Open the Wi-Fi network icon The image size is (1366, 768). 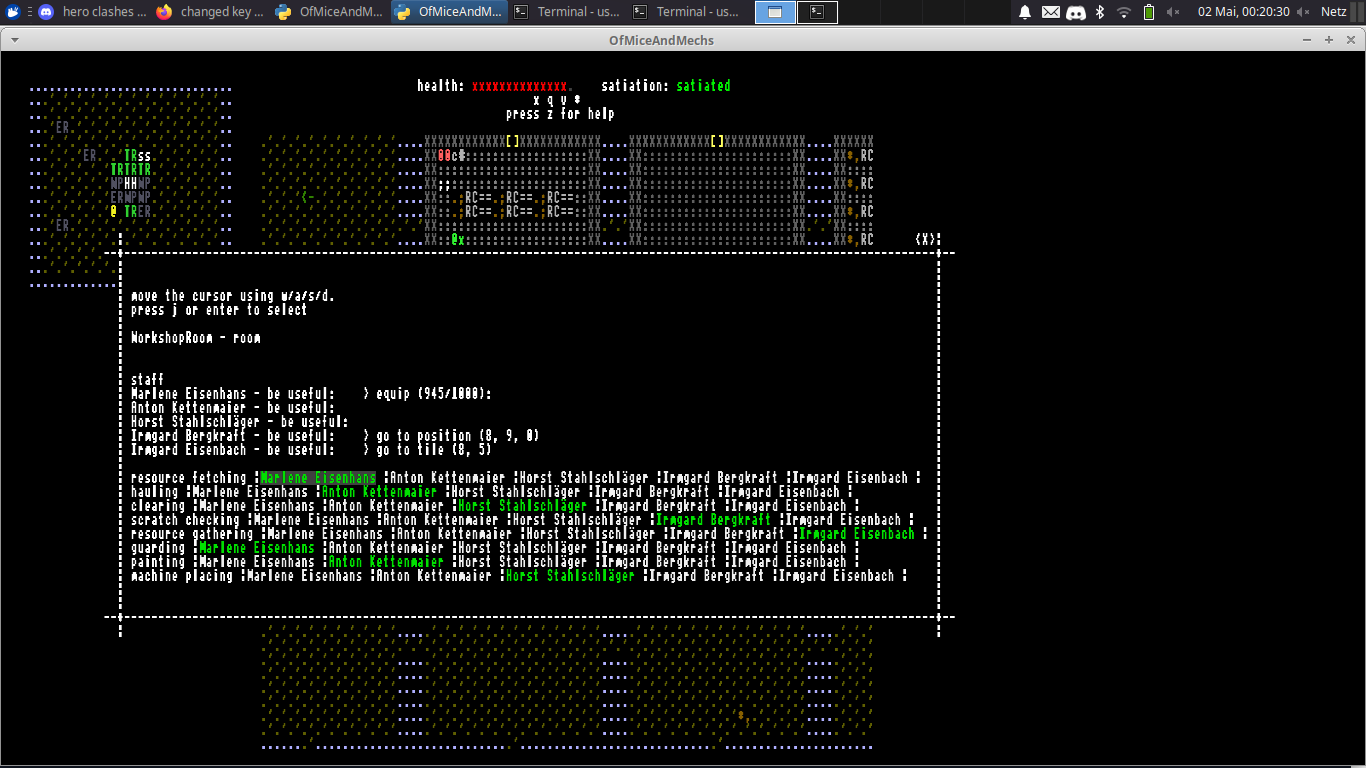(1124, 12)
